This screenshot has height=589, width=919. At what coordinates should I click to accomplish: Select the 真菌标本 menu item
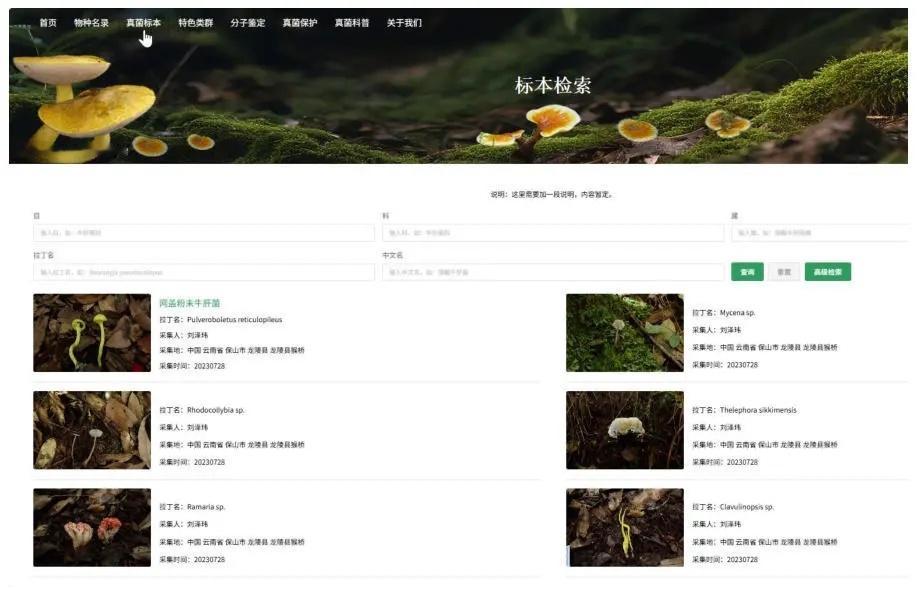click(144, 23)
